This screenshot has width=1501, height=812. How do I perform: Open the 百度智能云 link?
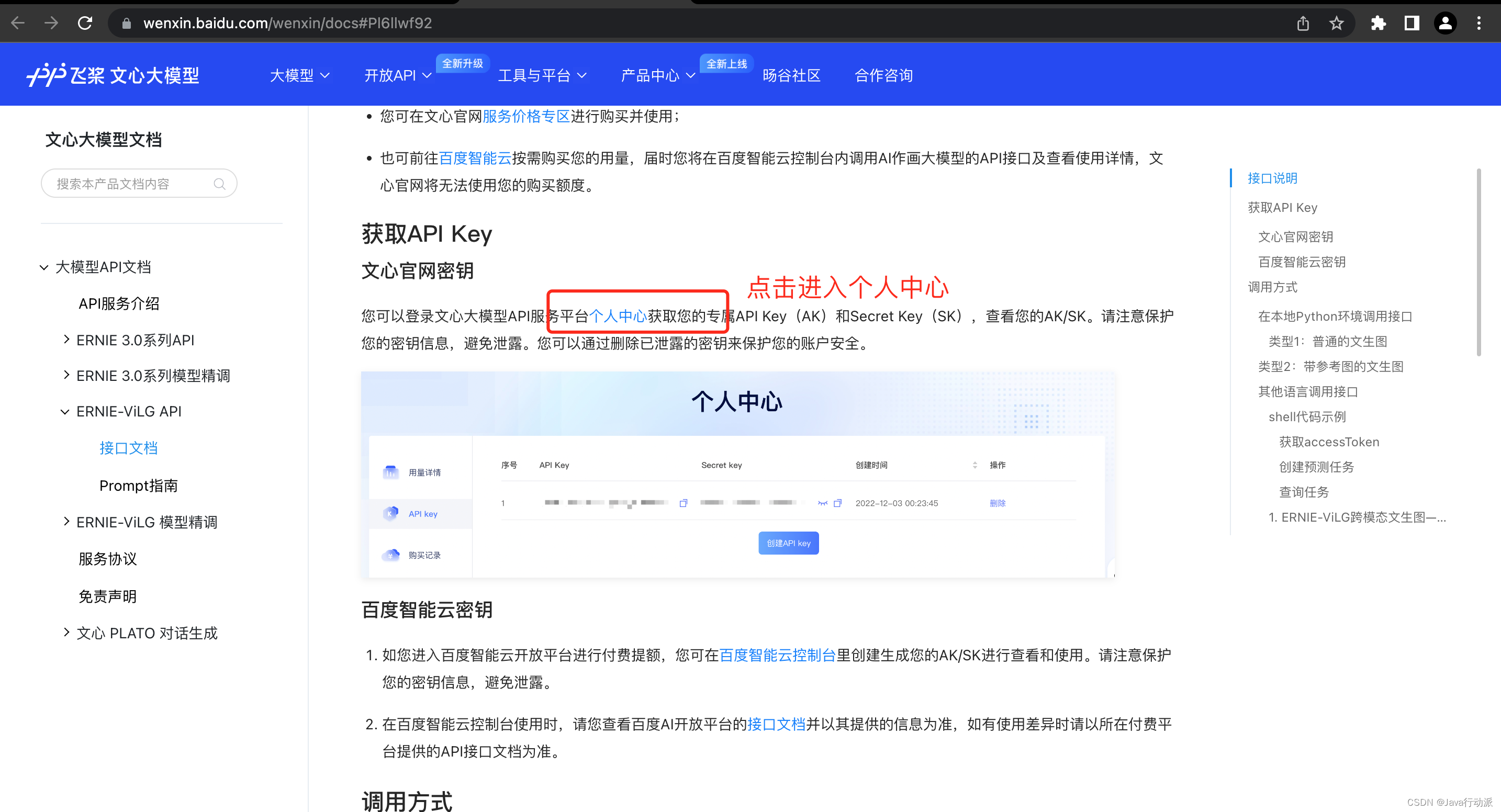point(475,159)
